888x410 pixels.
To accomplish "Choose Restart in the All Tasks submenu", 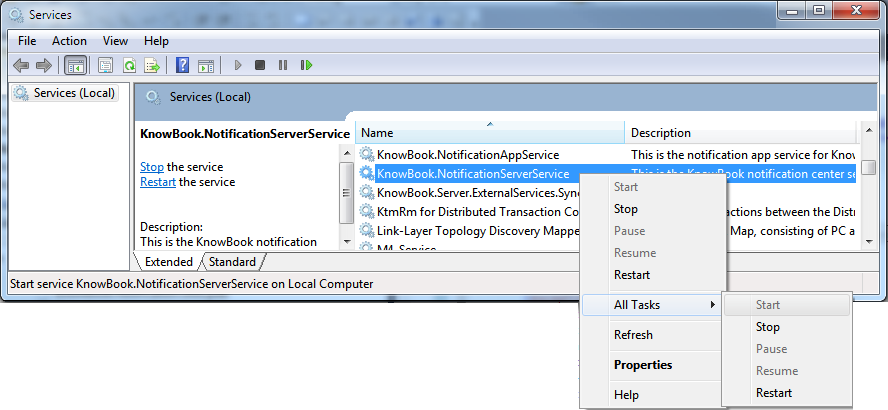I will pos(787,392).
